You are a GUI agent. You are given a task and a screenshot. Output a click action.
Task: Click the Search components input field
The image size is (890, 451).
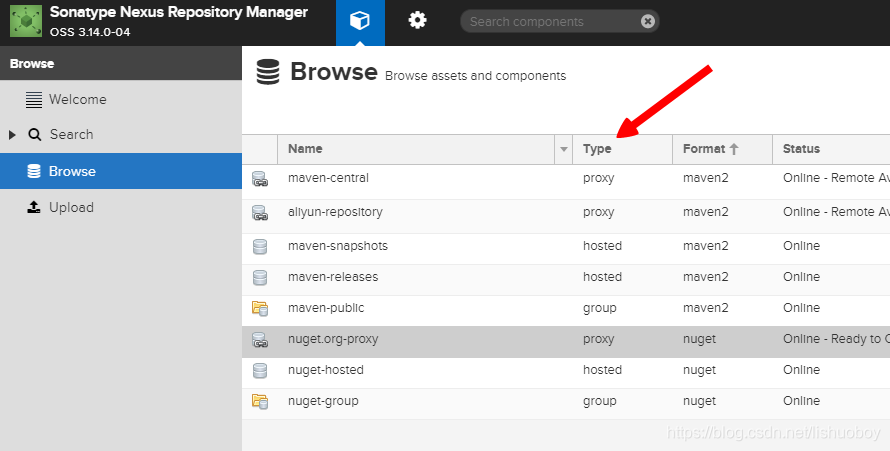[559, 22]
